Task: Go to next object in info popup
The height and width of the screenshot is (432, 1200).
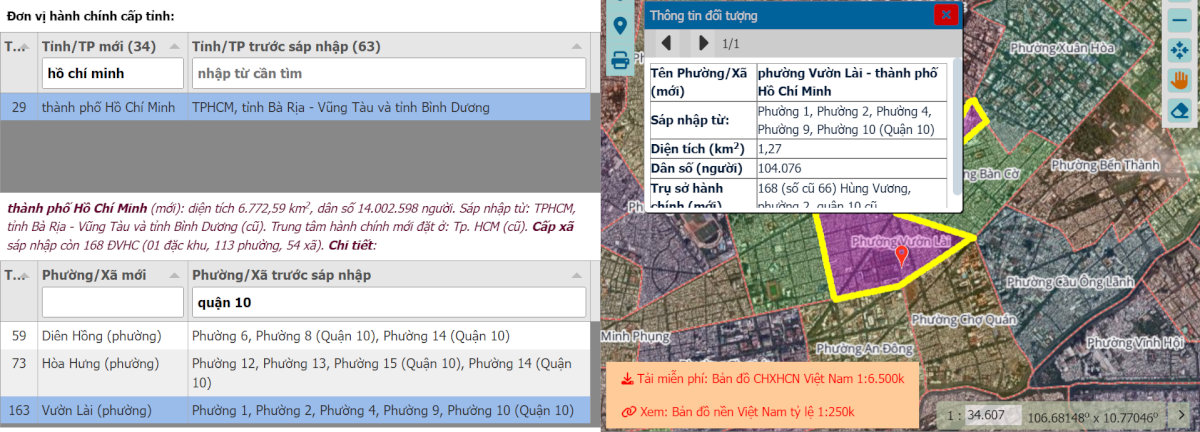Action: click(703, 43)
